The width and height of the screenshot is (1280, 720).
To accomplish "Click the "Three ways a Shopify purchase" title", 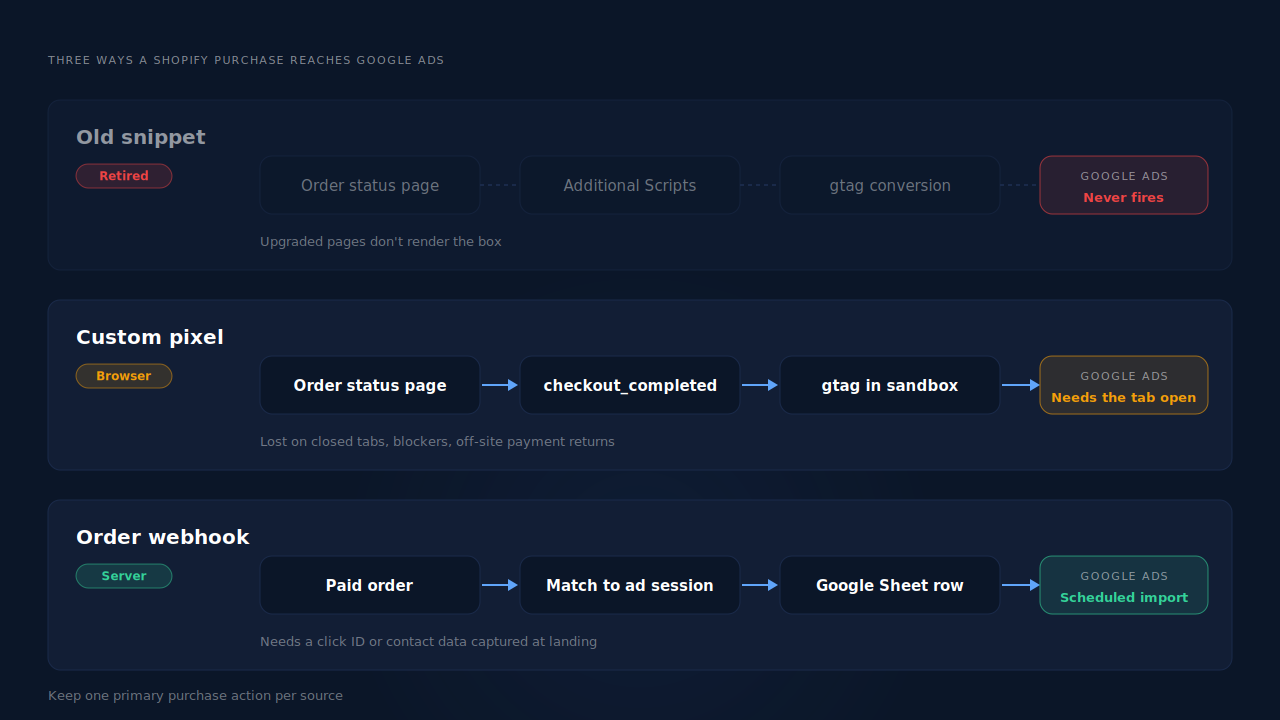I will point(246,60).
